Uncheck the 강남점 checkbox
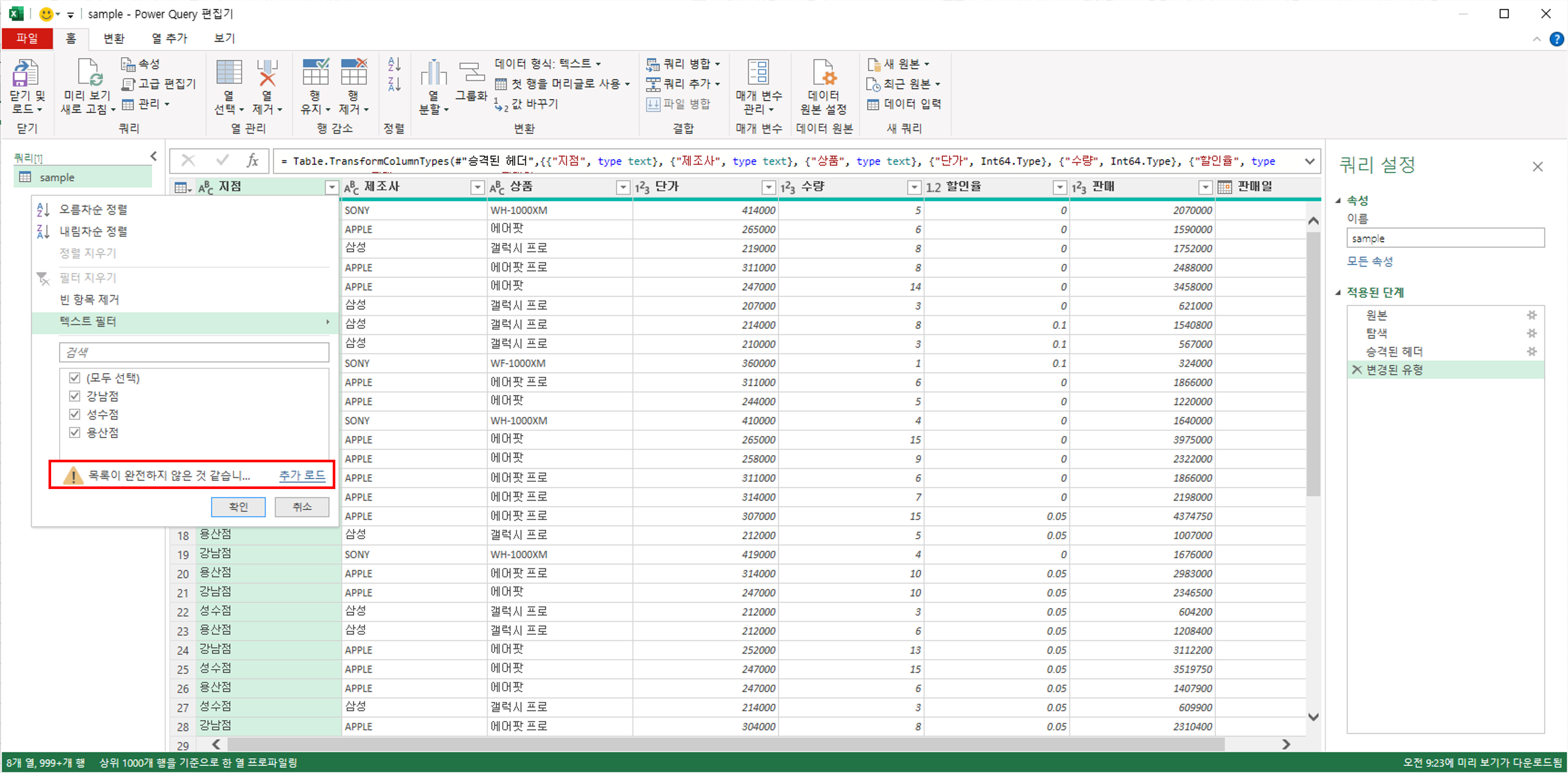The width and height of the screenshot is (1568, 773). point(75,396)
